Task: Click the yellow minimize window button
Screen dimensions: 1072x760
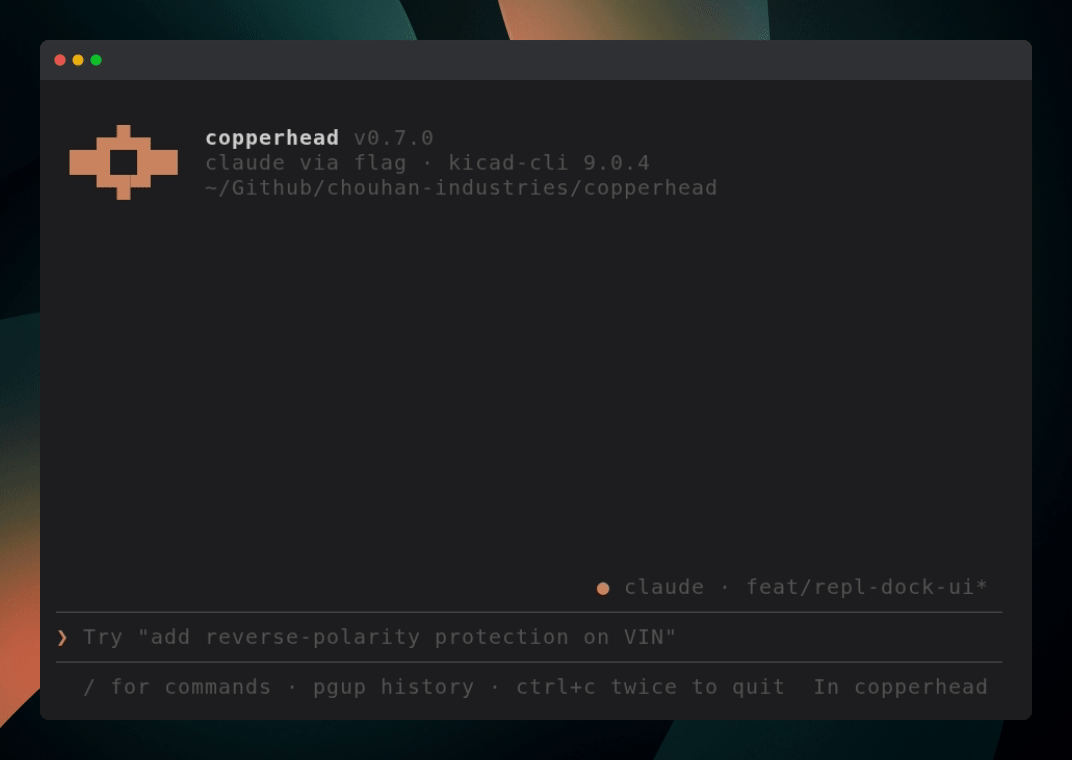Action: point(78,60)
